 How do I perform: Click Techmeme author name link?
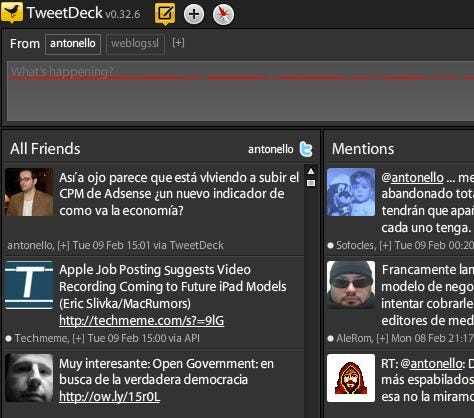41,338
